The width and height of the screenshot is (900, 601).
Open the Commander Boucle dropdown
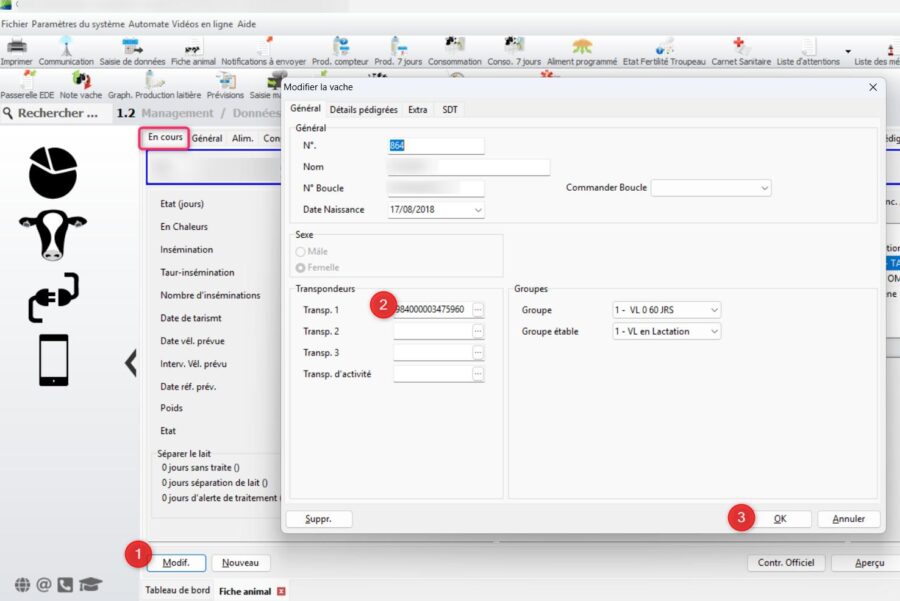point(764,188)
